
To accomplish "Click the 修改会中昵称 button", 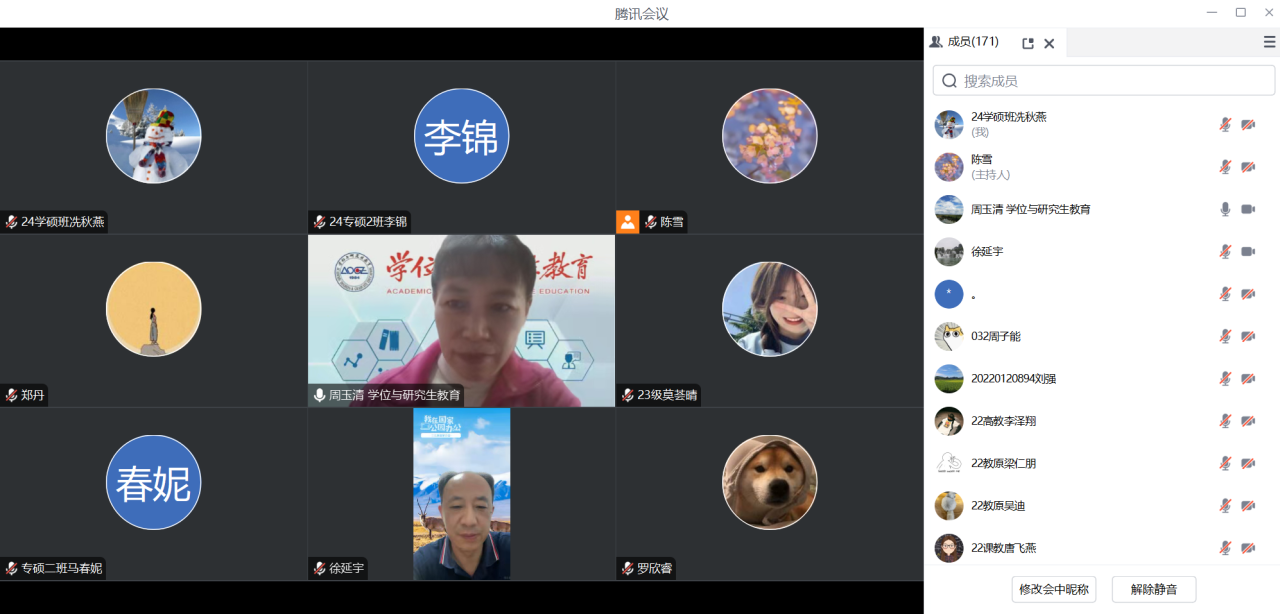I will pyautogui.click(x=1054, y=589).
